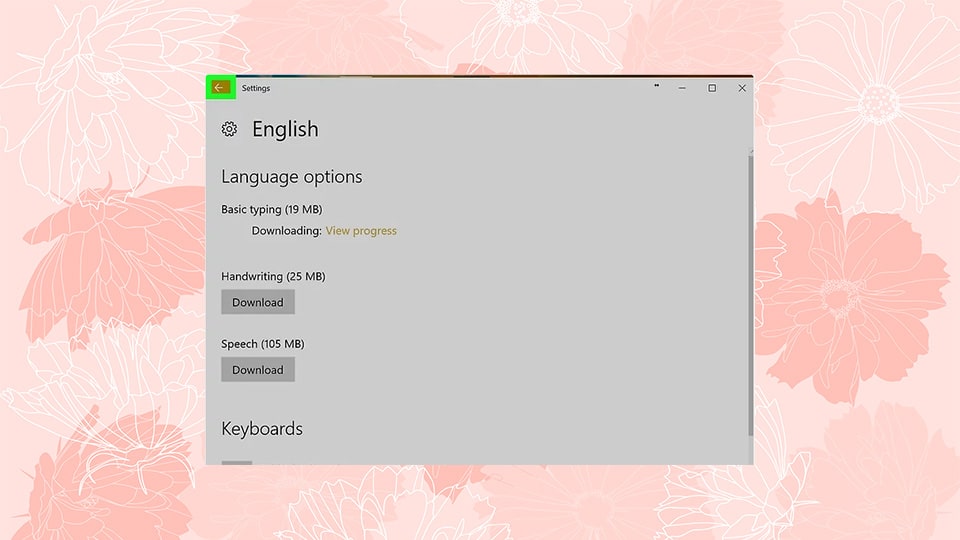
Task: Click the keyboard tile icon under Keyboards
Action: [237, 463]
